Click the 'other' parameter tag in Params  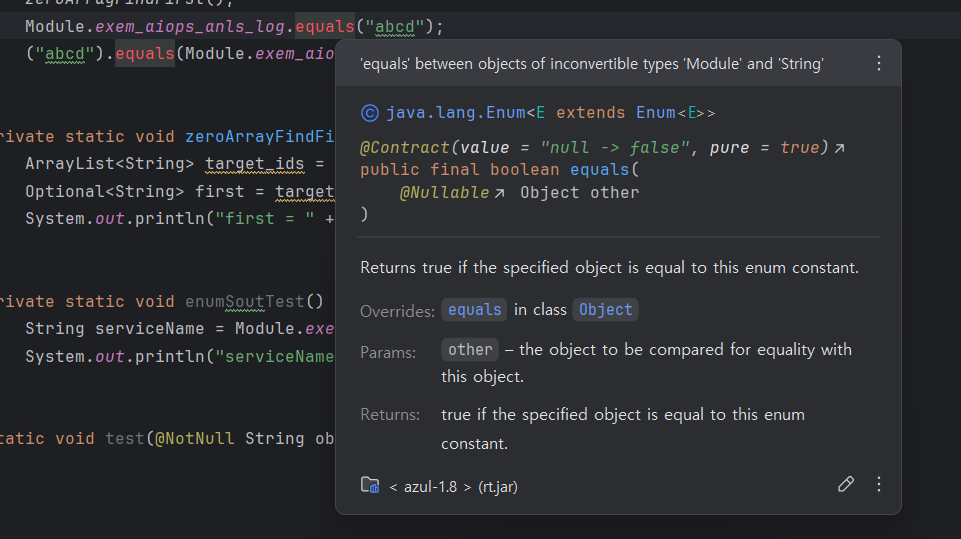point(470,350)
